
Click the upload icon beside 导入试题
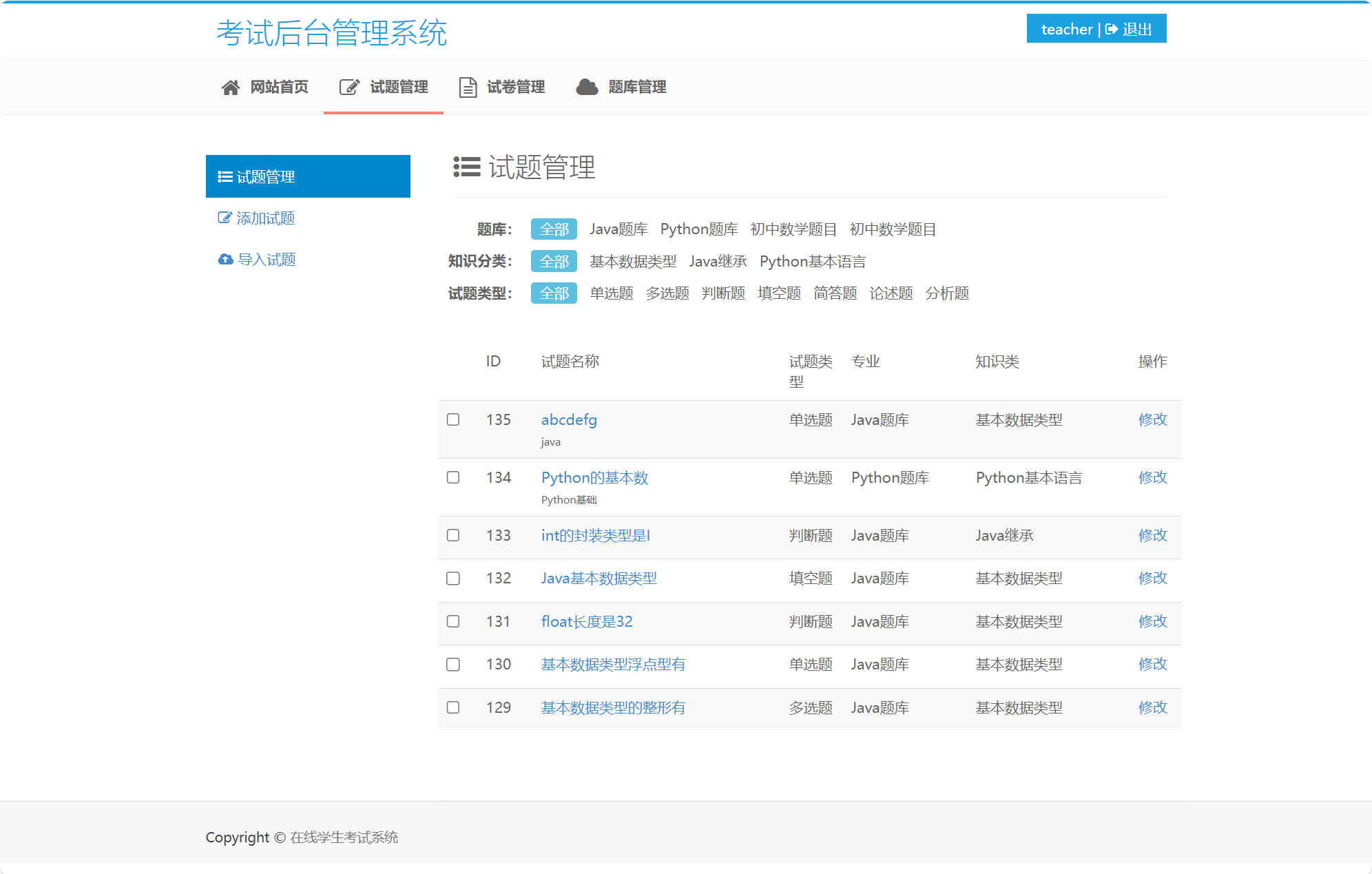225,259
